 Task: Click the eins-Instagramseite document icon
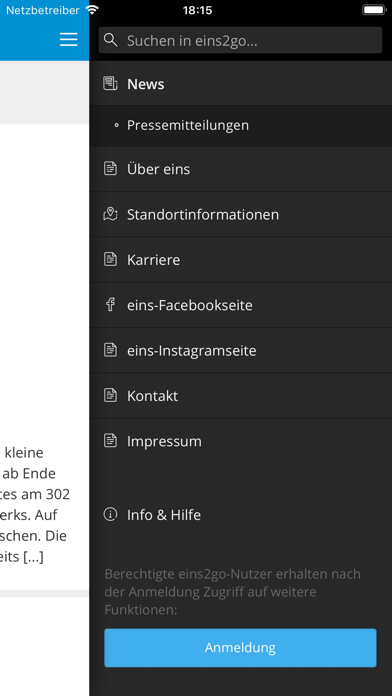point(110,350)
